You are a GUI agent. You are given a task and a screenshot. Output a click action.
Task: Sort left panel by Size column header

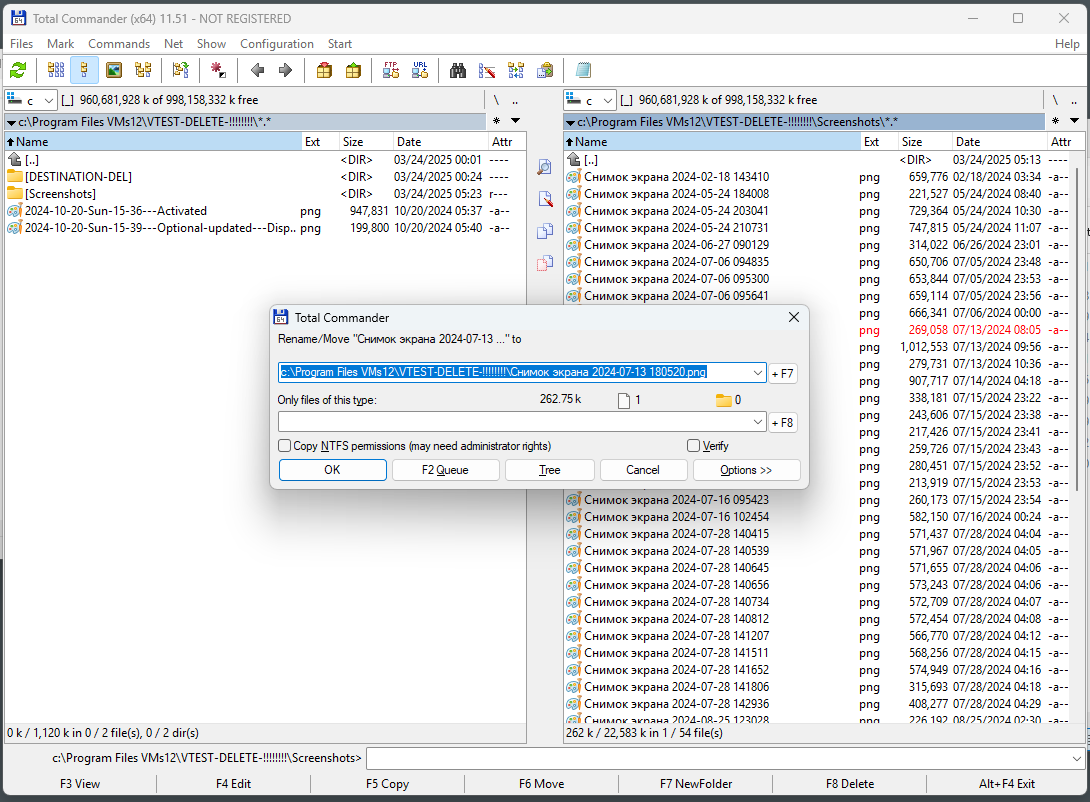pyautogui.click(x=366, y=142)
